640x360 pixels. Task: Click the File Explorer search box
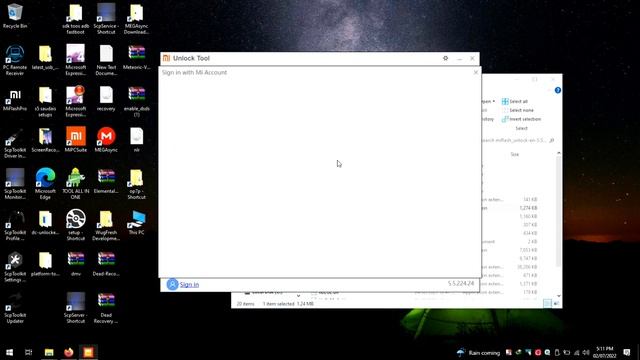coord(518,140)
